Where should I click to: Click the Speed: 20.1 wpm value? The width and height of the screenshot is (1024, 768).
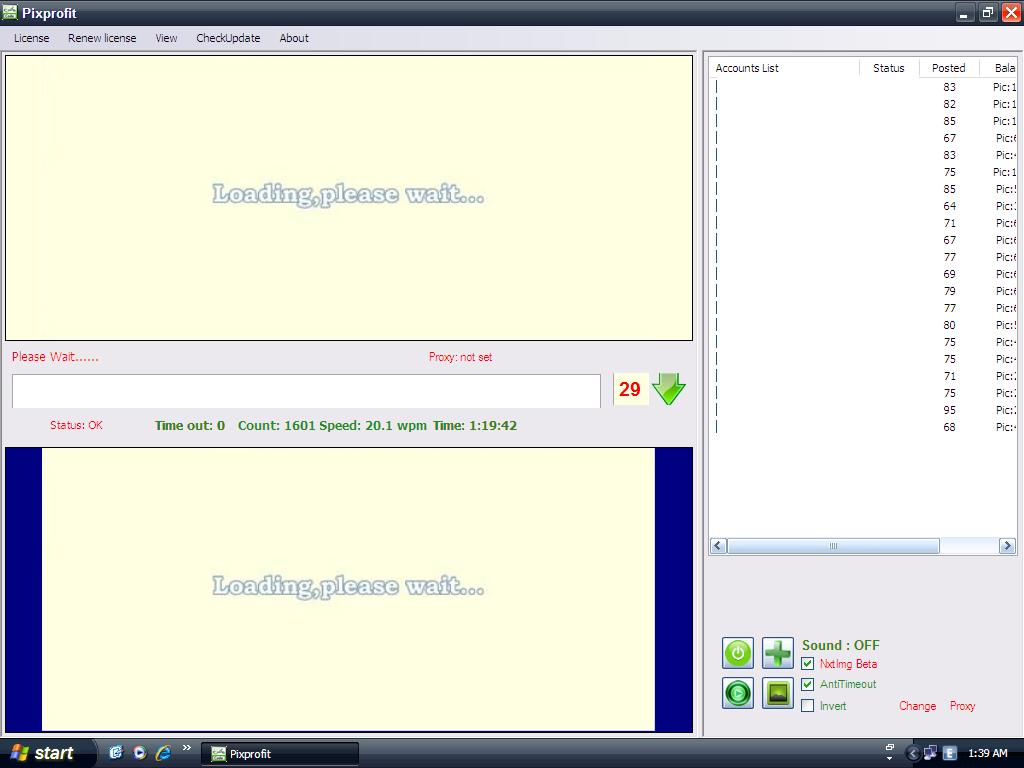[373, 426]
